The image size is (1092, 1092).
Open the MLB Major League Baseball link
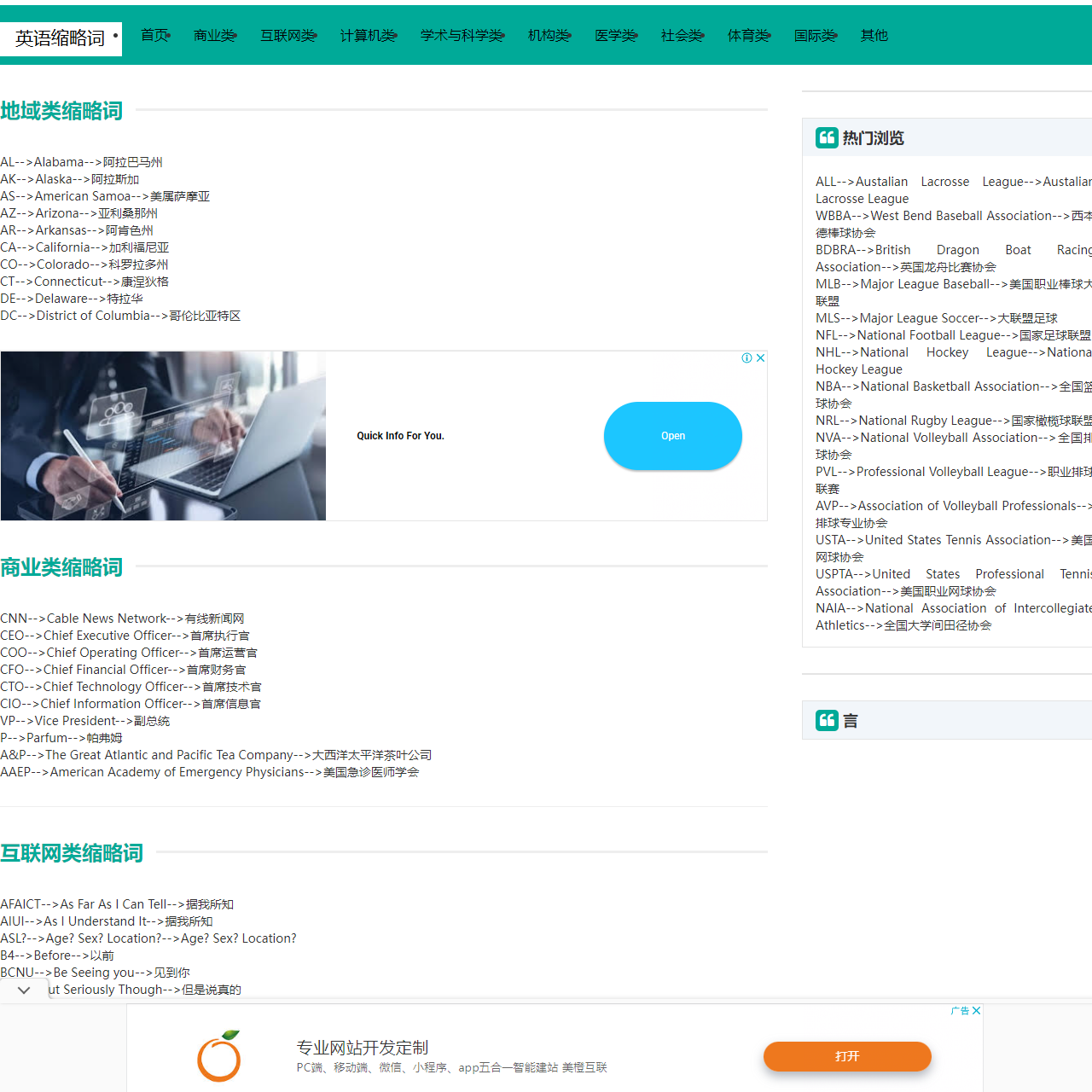point(954,293)
